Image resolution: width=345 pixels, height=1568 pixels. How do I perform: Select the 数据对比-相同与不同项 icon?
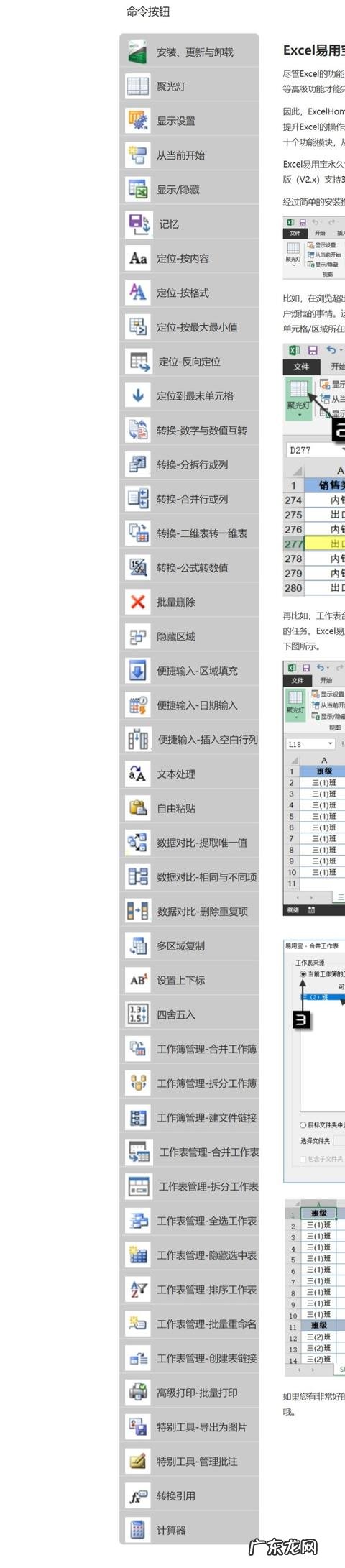coord(137,876)
